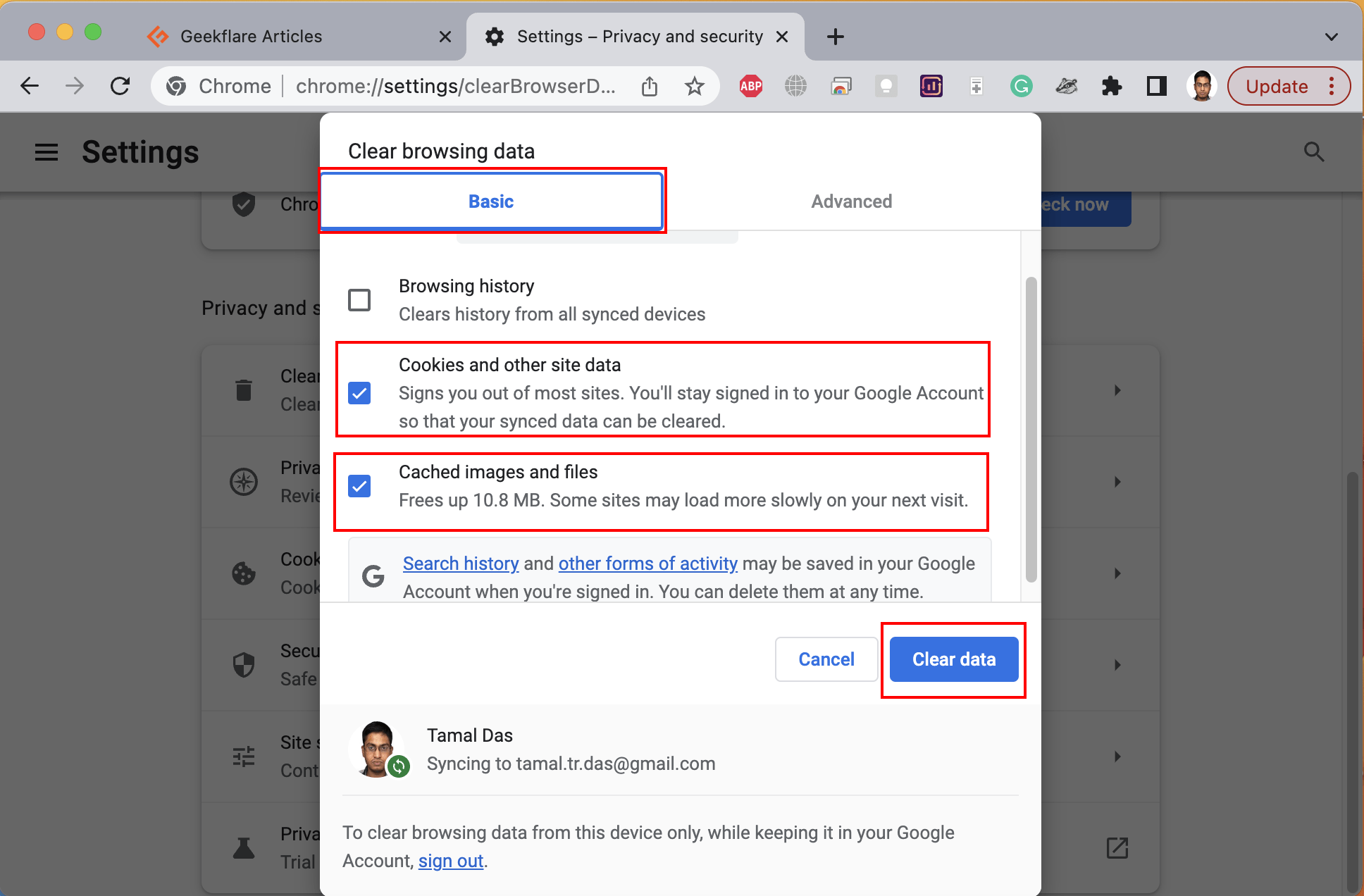Uncheck Cached images and files
This screenshot has width=1364, height=896.
point(359,486)
